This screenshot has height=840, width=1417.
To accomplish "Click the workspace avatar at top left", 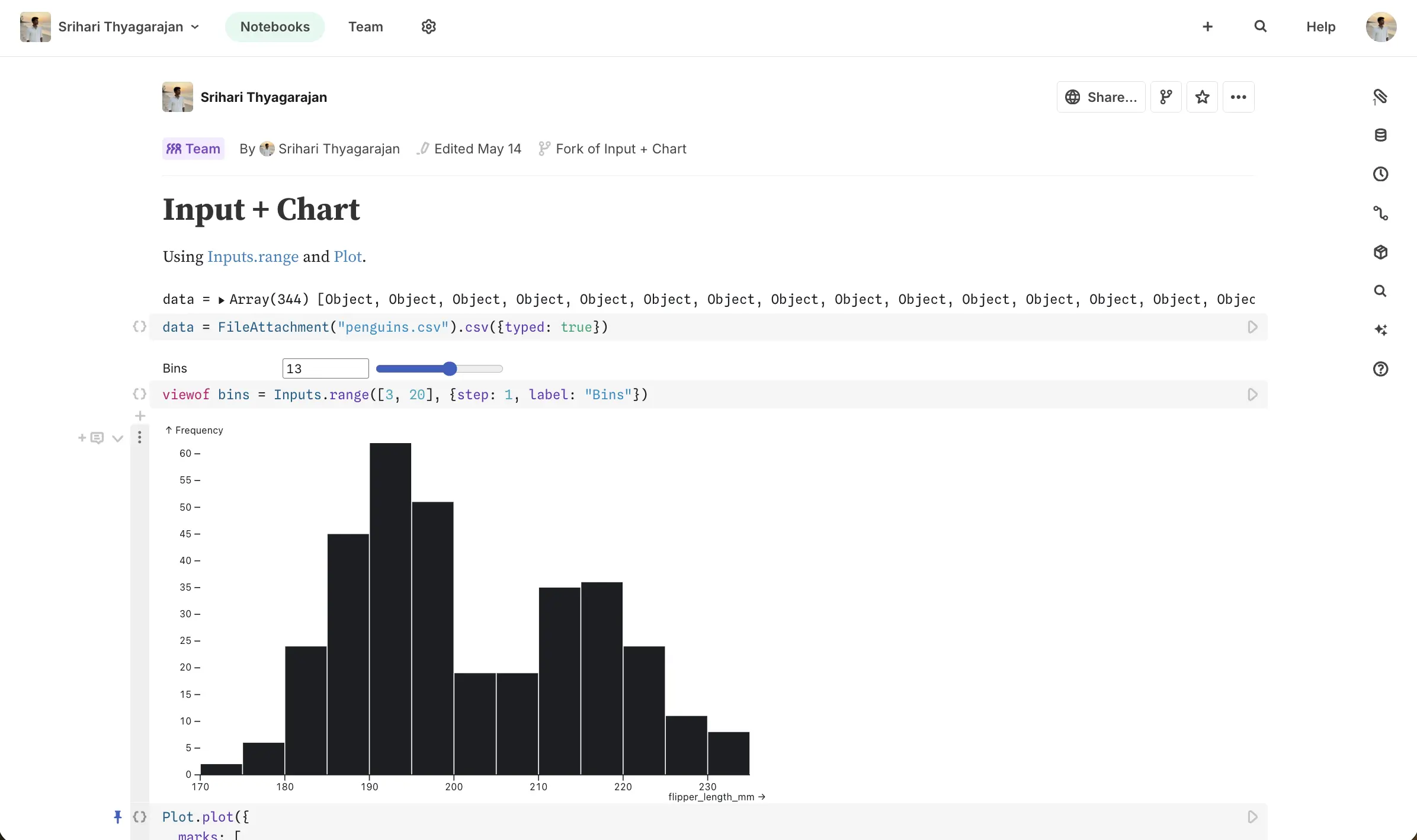I will click(x=35, y=27).
